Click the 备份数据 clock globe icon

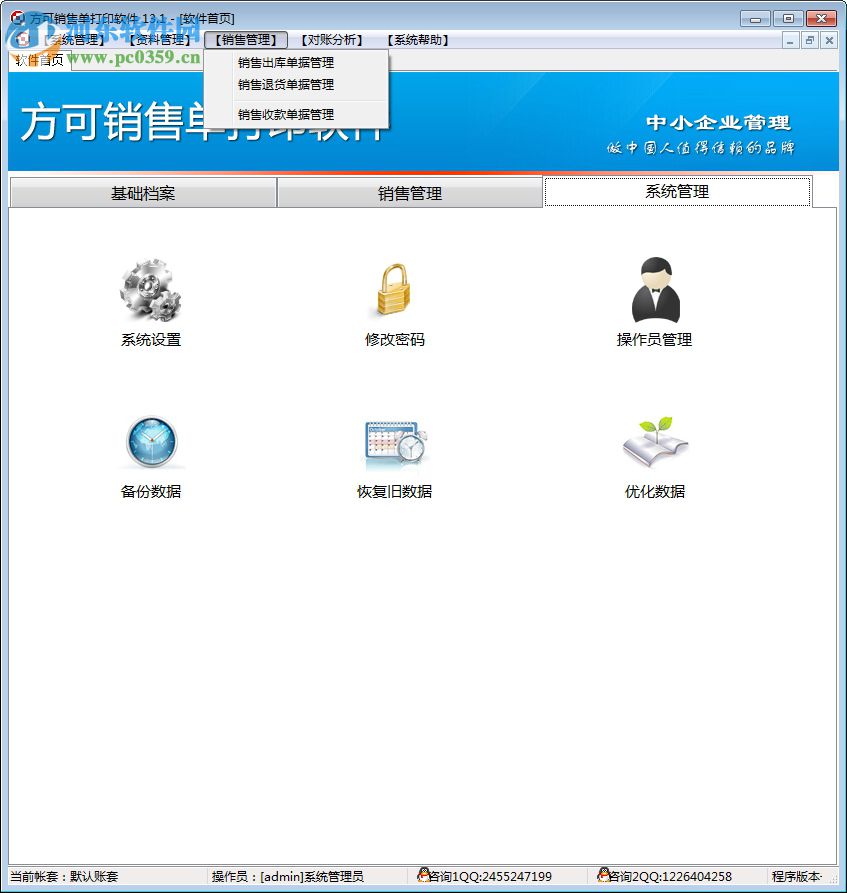point(151,442)
